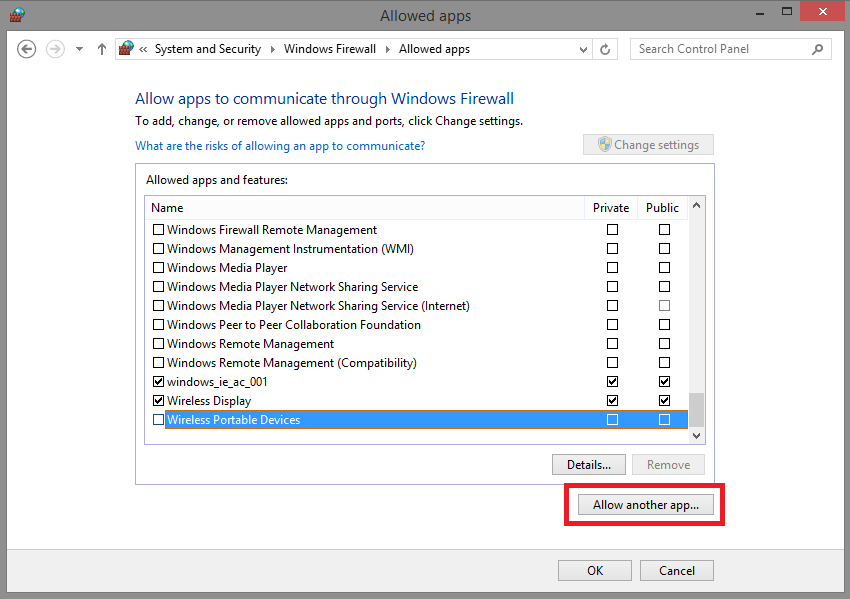This screenshot has width=850, height=599.
Task: Uncheck the Wireless Display name checkbox
Action: pyautogui.click(x=158, y=401)
